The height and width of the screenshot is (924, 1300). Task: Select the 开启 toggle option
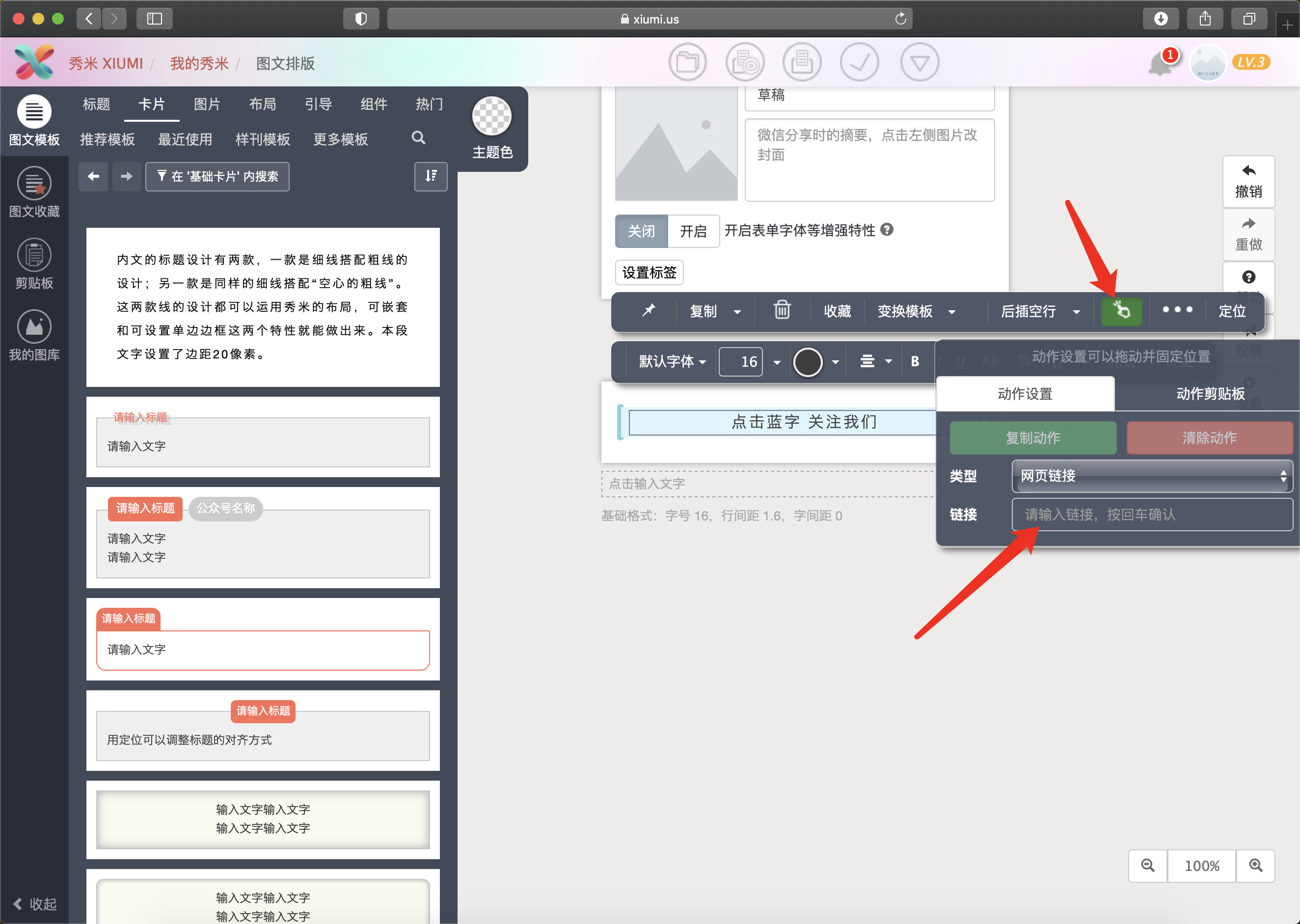693,231
